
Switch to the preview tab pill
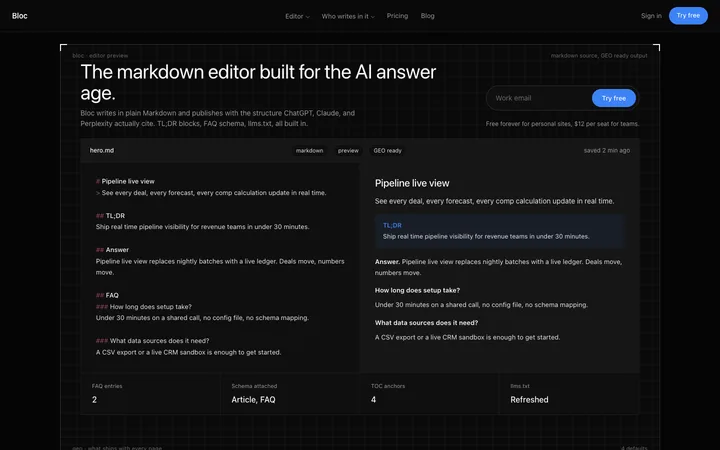(x=348, y=151)
